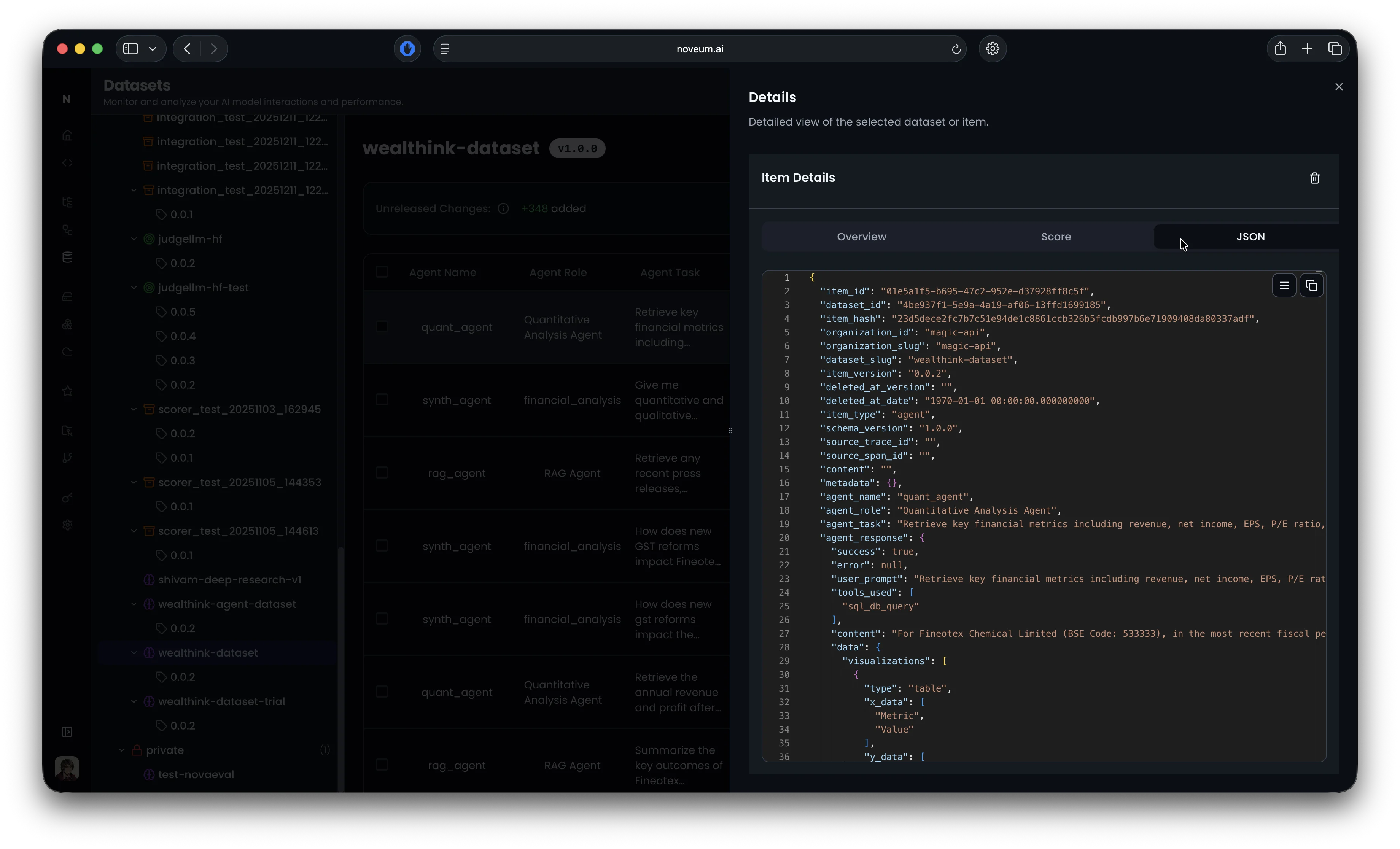This screenshot has height=849, width=1400.
Task: Show tab overview icon
Action: (x=1335, y=49)
